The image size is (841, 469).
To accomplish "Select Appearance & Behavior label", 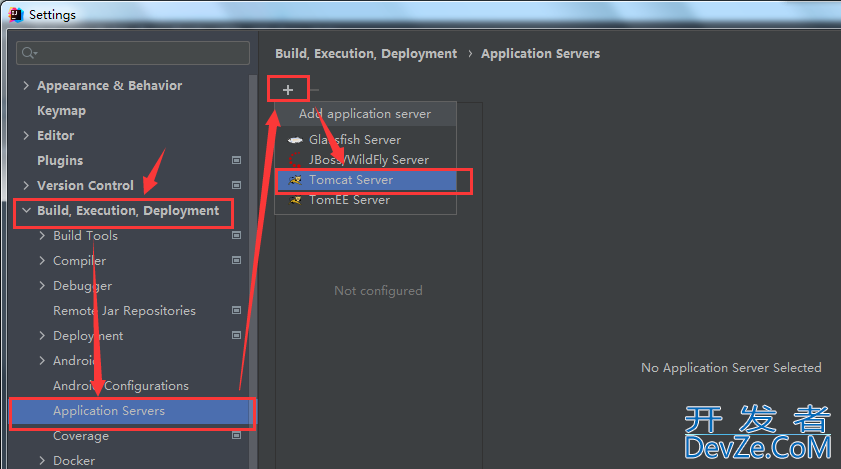I will click(109, 85).
